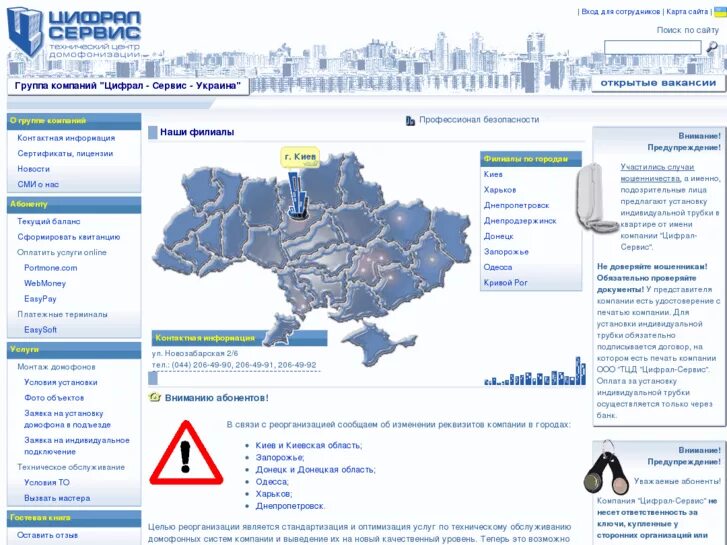Click the Профессионал безопасности icon
Screen dimensions: 727x545
410,120
